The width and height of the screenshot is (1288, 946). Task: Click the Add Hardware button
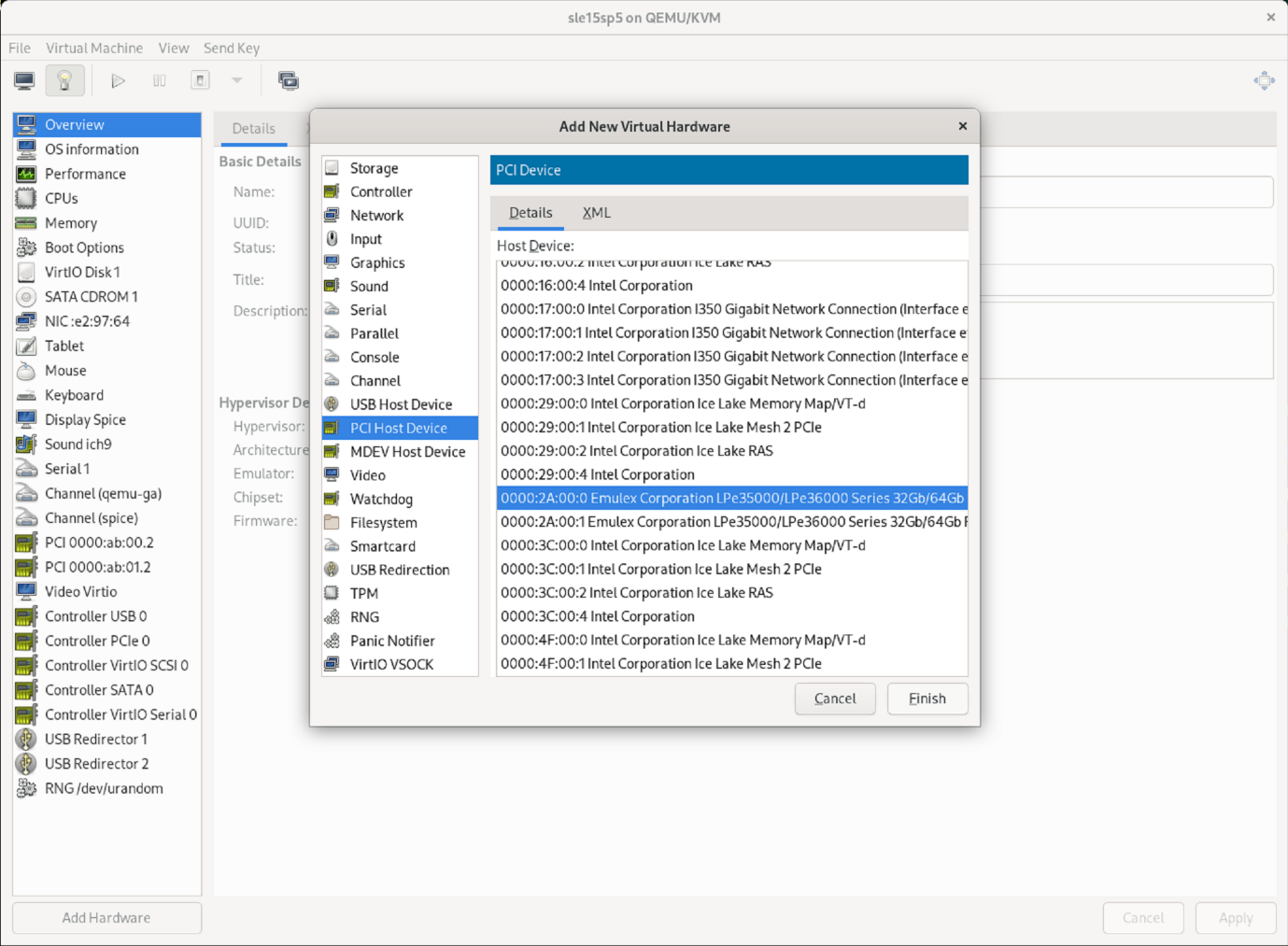coord(106,918)
